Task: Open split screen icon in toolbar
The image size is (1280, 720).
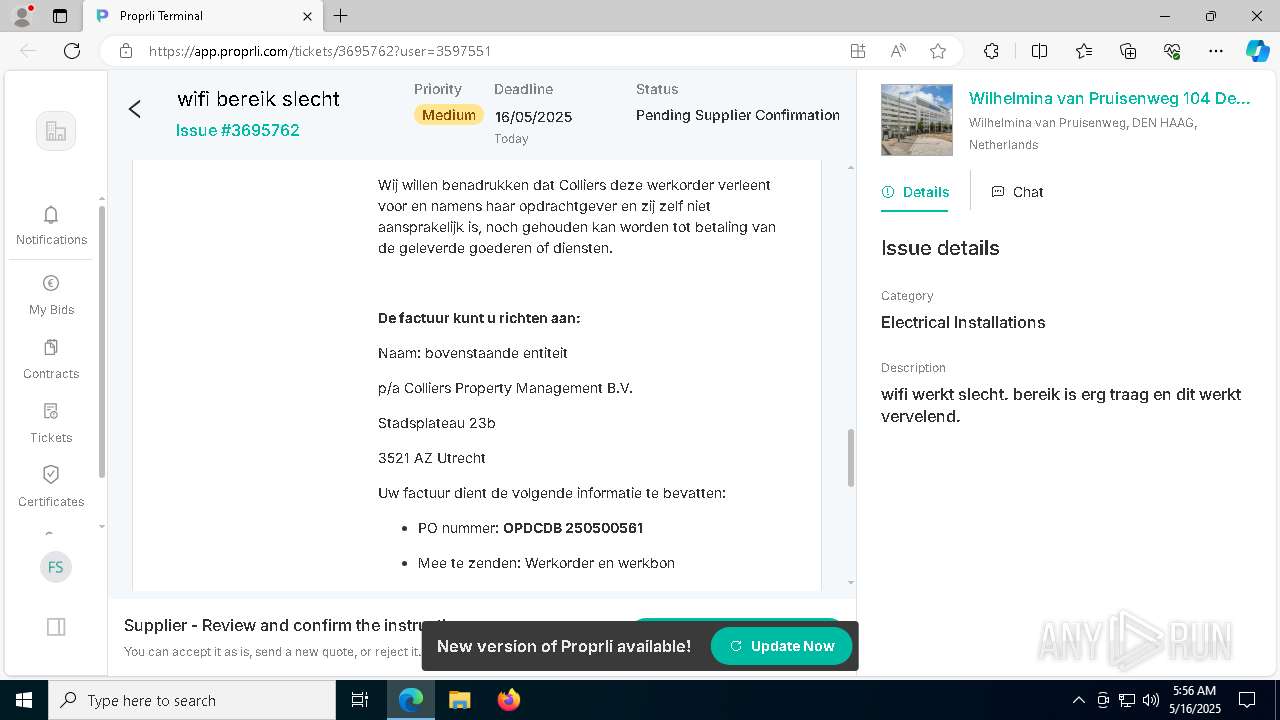Action: tap(1039, 51)
